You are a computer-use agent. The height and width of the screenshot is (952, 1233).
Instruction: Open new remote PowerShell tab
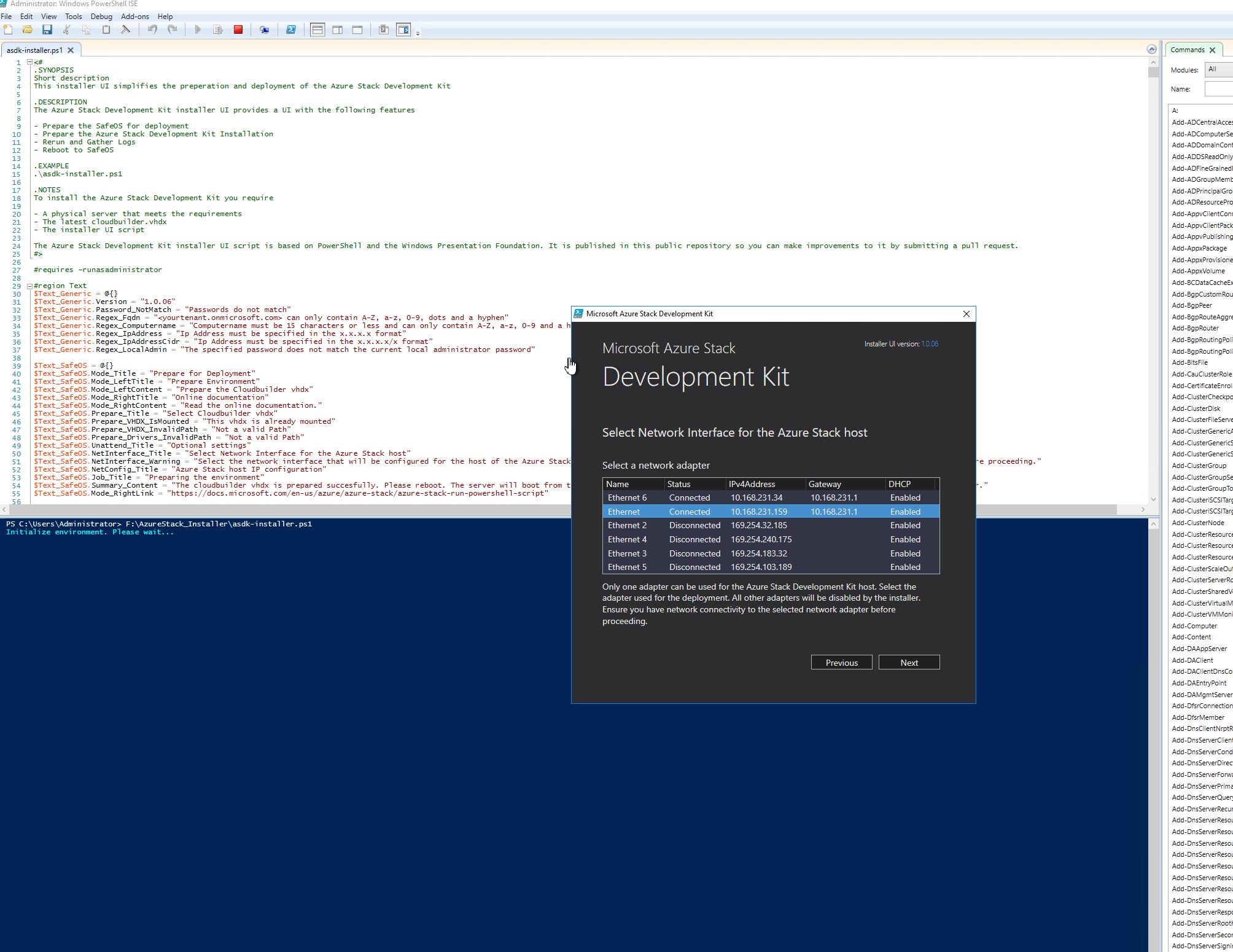tap(264, 29)
